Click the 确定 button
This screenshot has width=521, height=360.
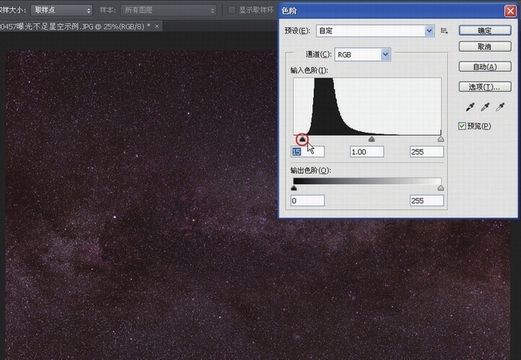485,30
